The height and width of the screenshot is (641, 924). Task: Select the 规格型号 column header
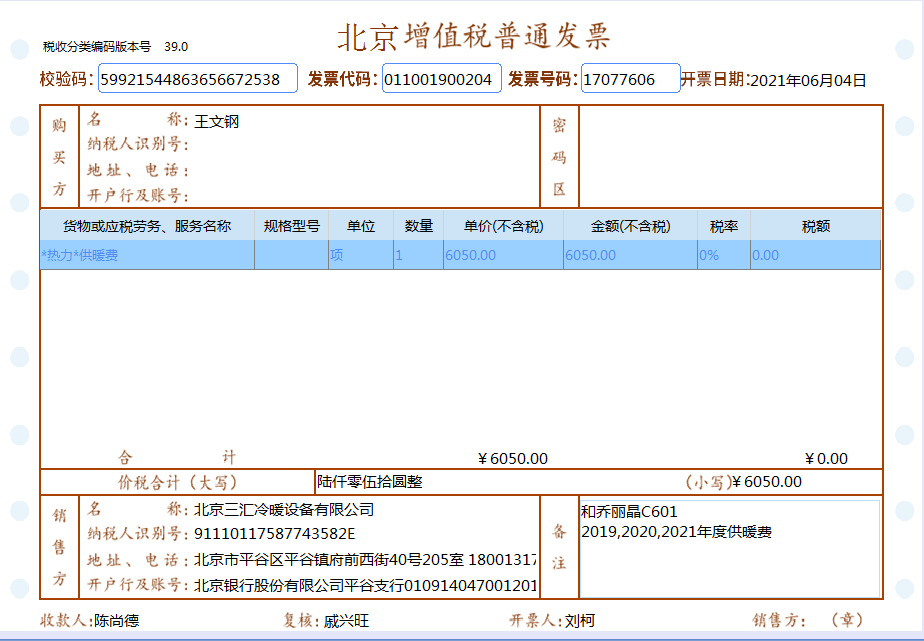292,226
